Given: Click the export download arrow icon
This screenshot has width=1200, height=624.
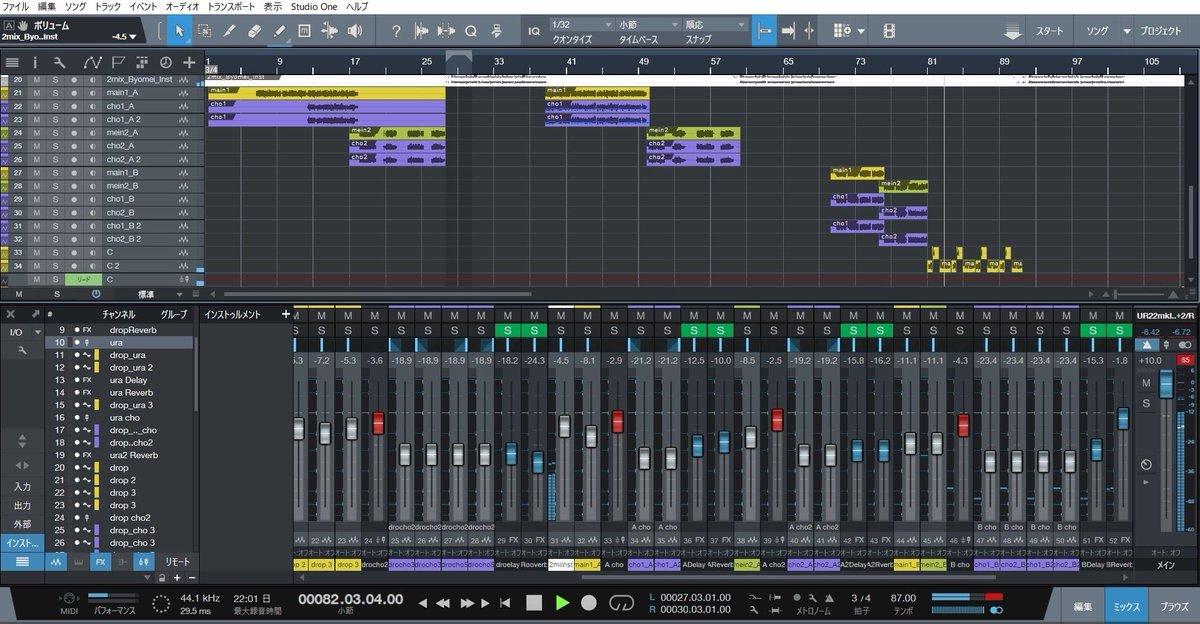Looking at the screenshot, I should 1013,32.
